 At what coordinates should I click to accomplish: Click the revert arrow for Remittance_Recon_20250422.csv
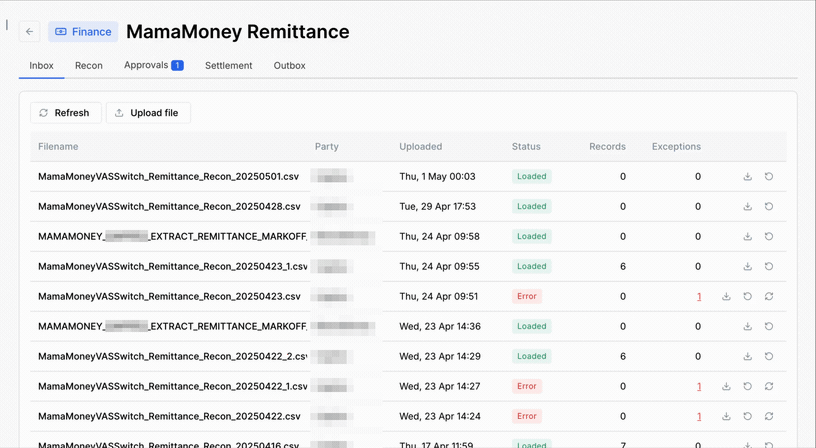pos(747,416)
